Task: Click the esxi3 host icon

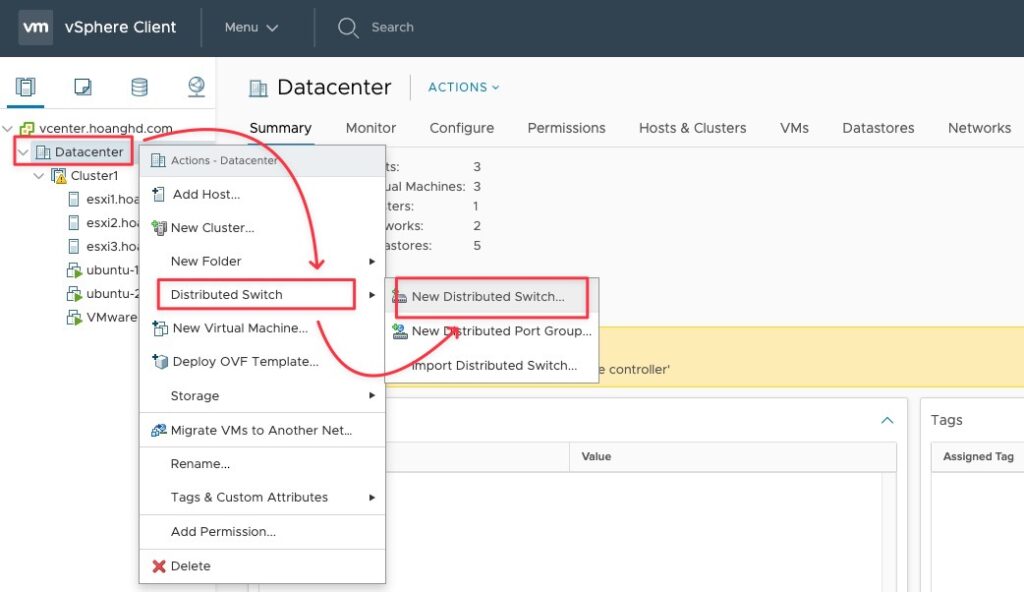Action: click(74, 246)
